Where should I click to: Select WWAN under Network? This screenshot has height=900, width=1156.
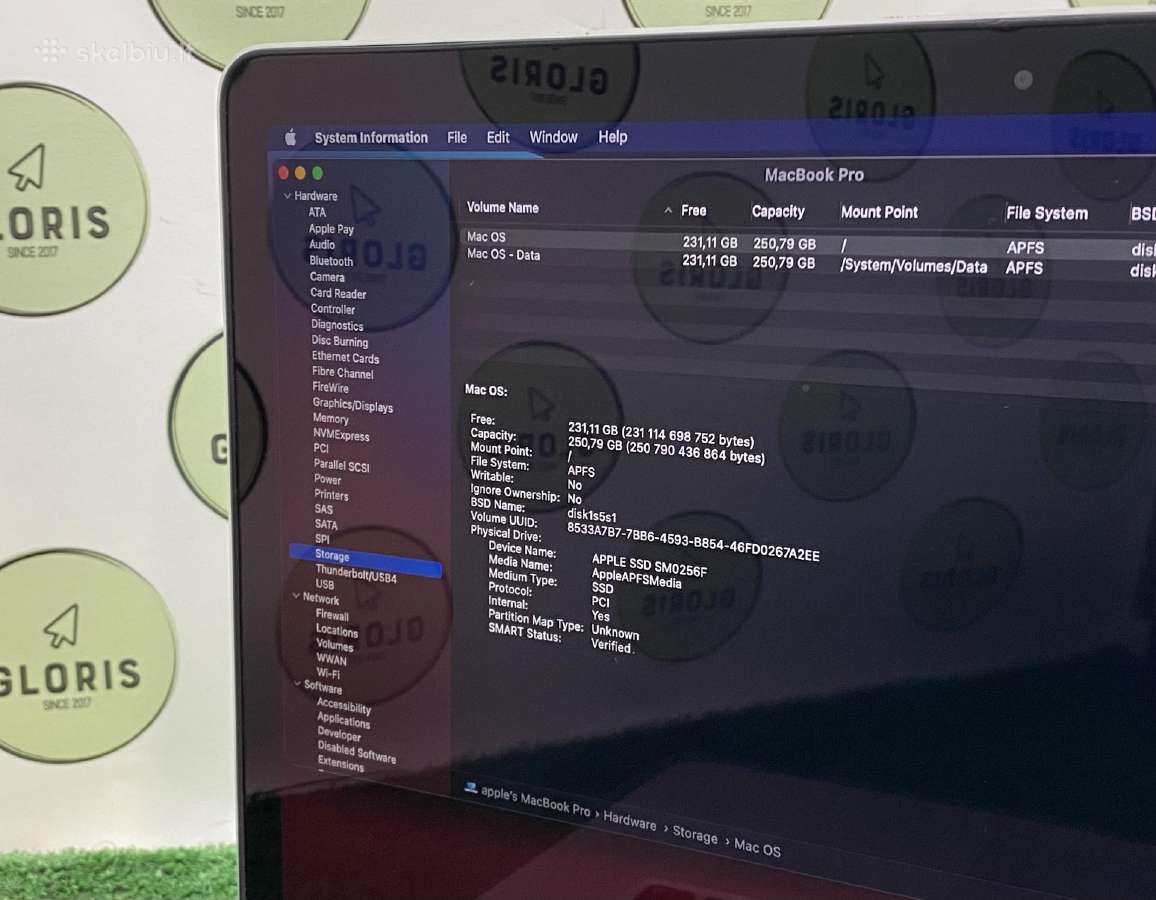click(x=332, y=660)
